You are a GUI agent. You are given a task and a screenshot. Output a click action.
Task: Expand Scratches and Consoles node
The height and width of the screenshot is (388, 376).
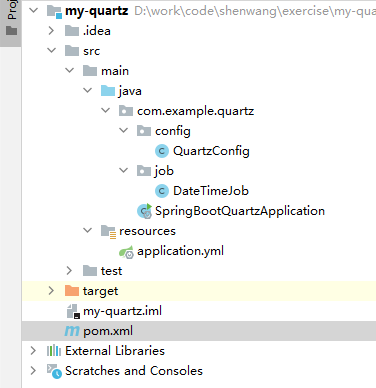point(33,371)
